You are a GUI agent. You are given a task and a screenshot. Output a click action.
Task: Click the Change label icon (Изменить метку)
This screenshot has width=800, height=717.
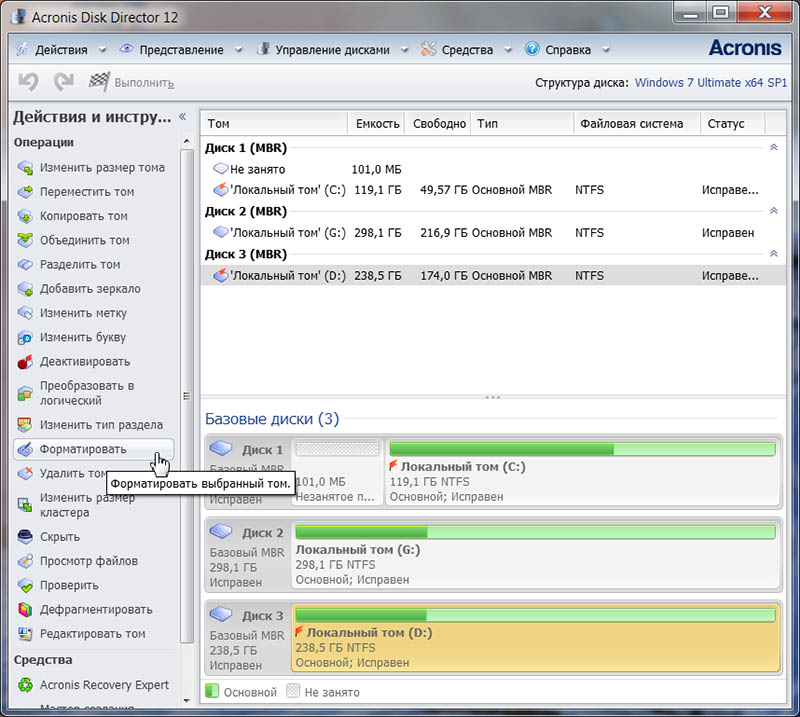pyautogui.click(x=25, y=313)
